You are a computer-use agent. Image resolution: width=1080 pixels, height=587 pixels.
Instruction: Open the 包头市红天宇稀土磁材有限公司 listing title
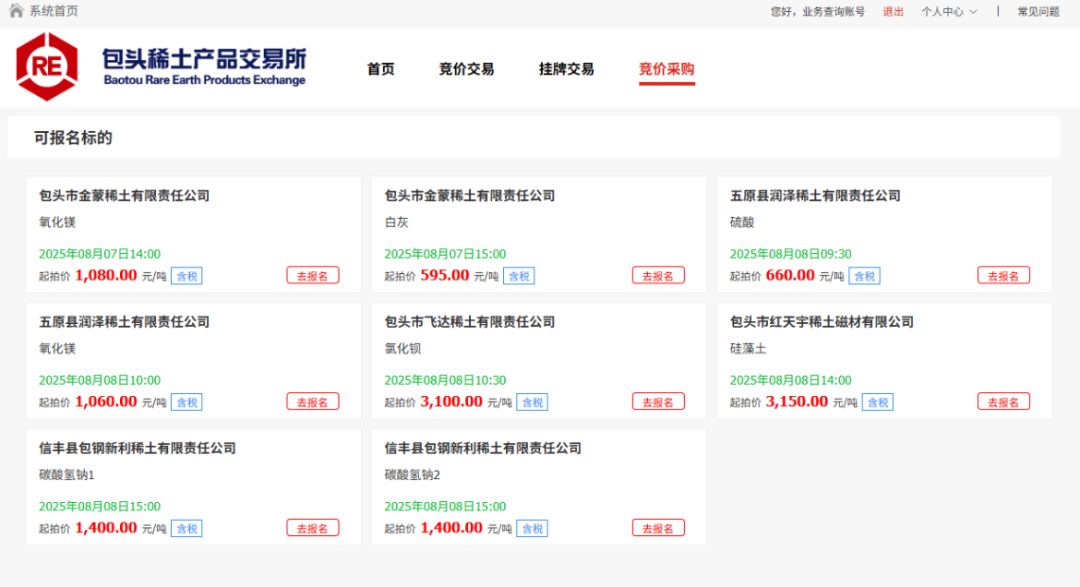click(x=822, y=322)
